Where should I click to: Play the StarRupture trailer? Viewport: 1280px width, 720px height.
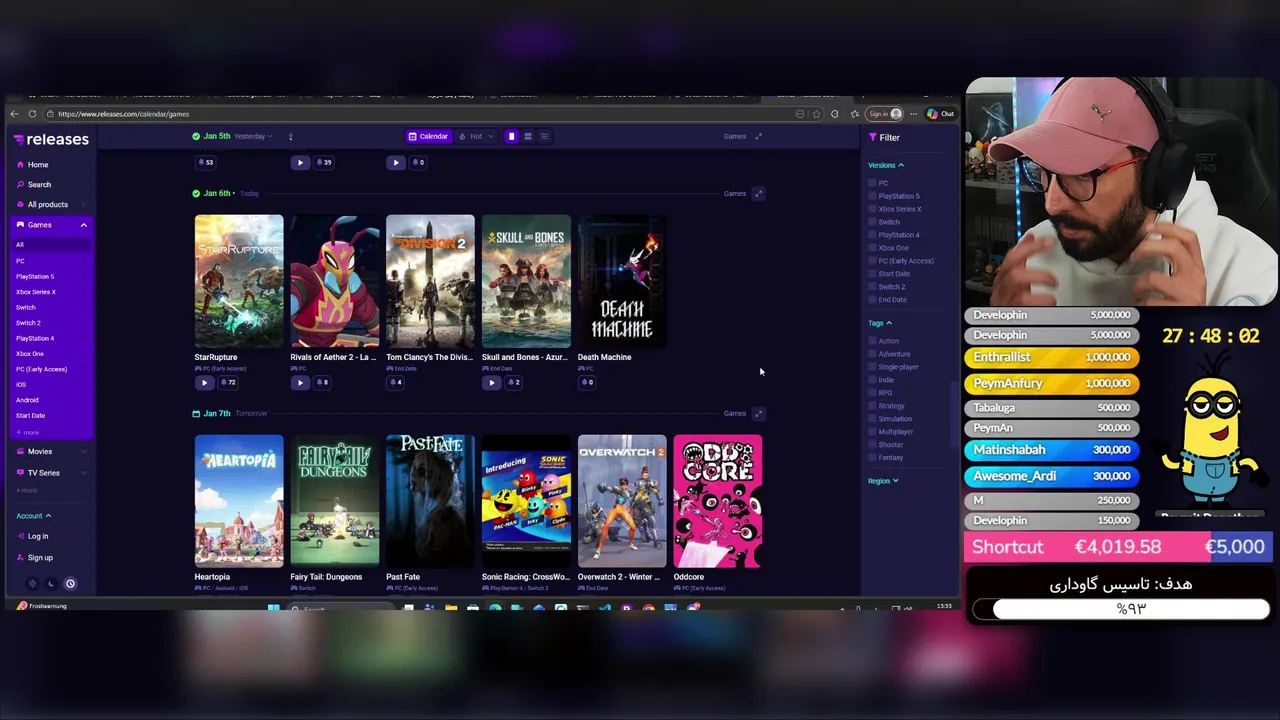(204, 383)
